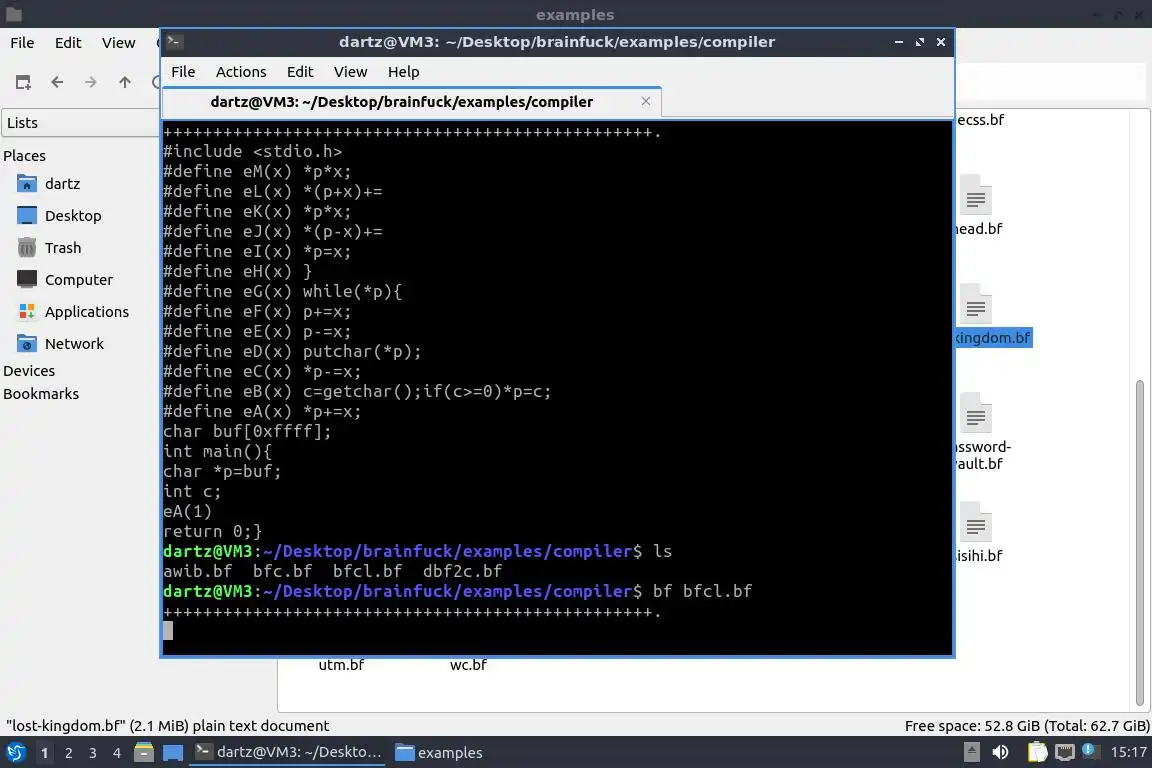The image size is (1152, 768).
Task: Open View menu in file manager
Action: pos(118,43)
